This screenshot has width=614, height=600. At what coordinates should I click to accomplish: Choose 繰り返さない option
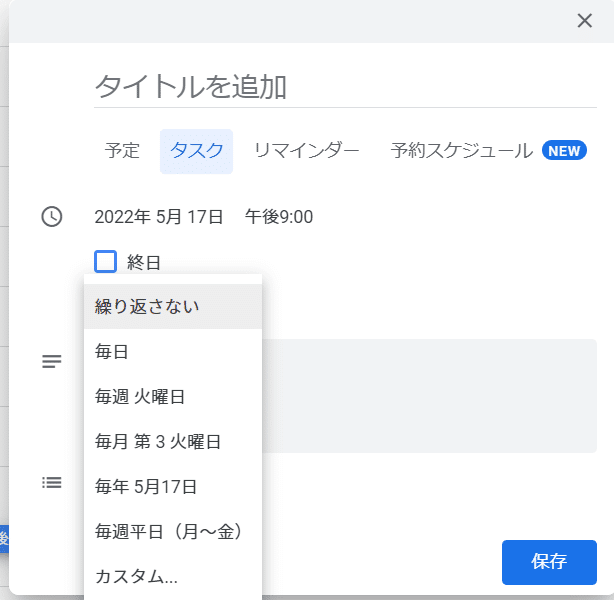pos(173,306)
